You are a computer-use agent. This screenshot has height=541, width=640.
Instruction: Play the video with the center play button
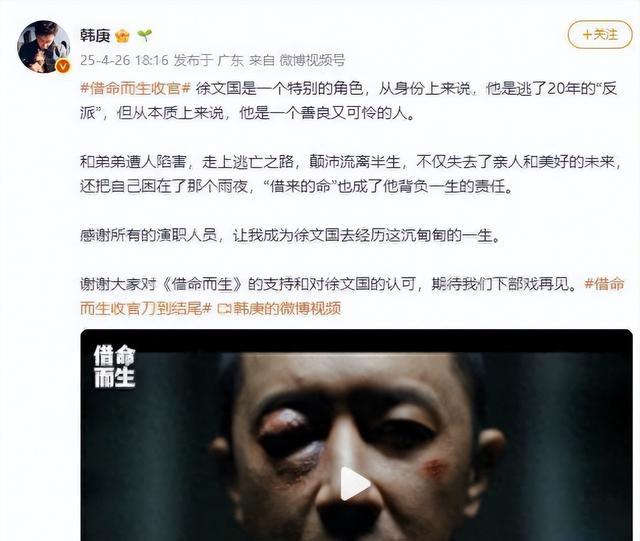pos(355,483)
